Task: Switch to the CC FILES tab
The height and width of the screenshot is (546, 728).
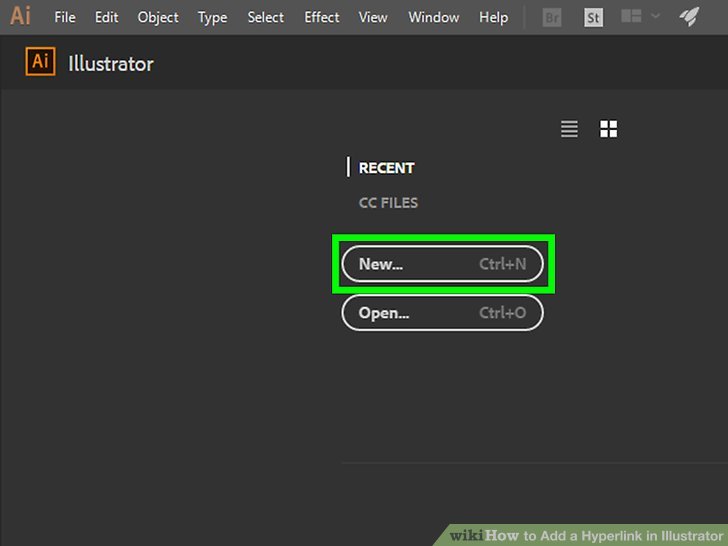Action: (388, 203)
